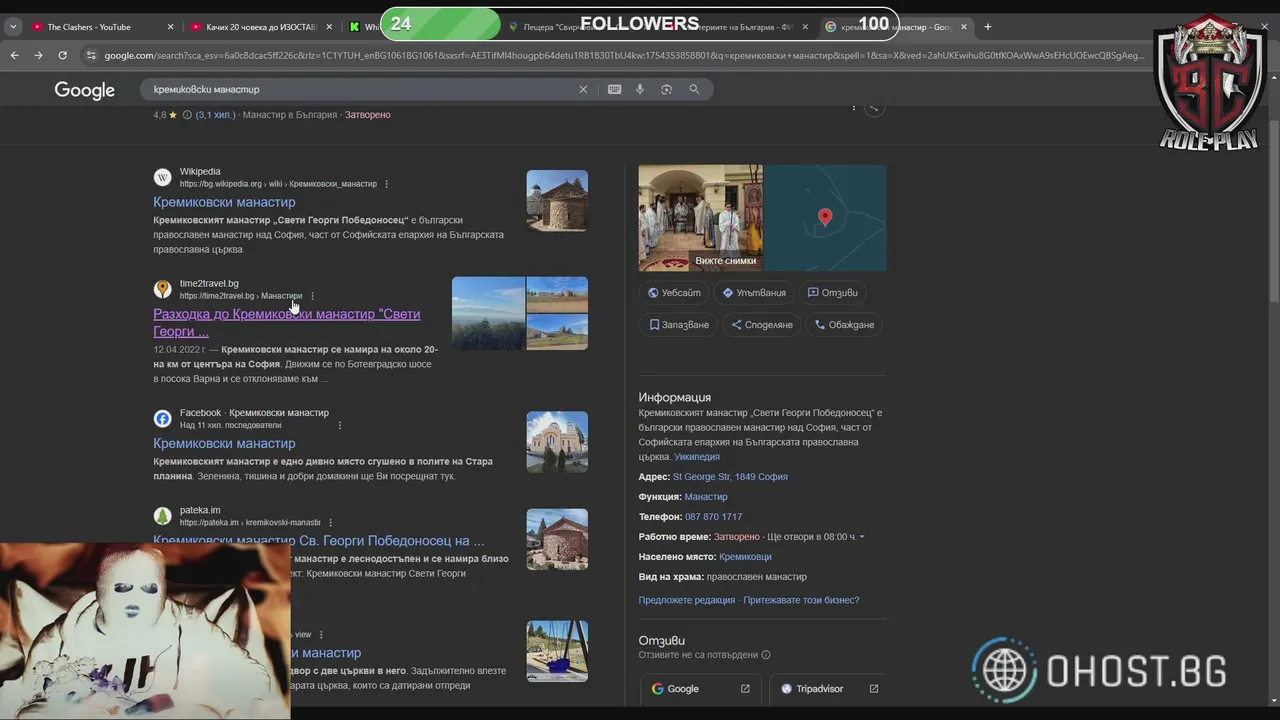Close The Clashers YouTube tab
This screenshot has width=1280, height=720.
[170, 27]
